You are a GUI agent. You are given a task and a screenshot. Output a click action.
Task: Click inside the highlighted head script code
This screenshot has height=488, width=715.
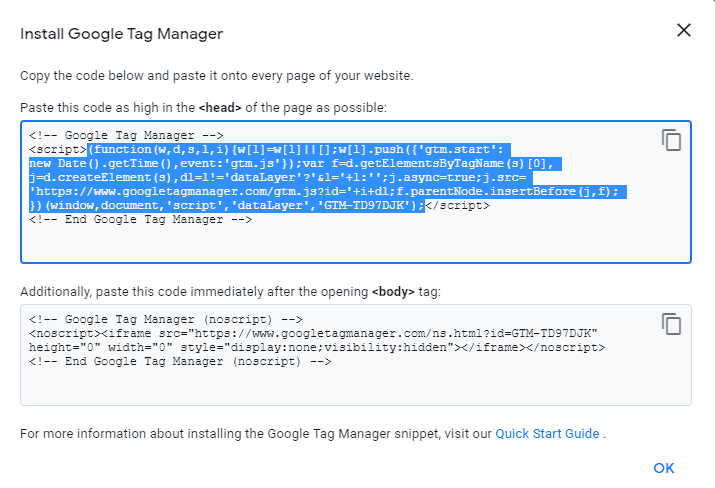pos(327,177)
